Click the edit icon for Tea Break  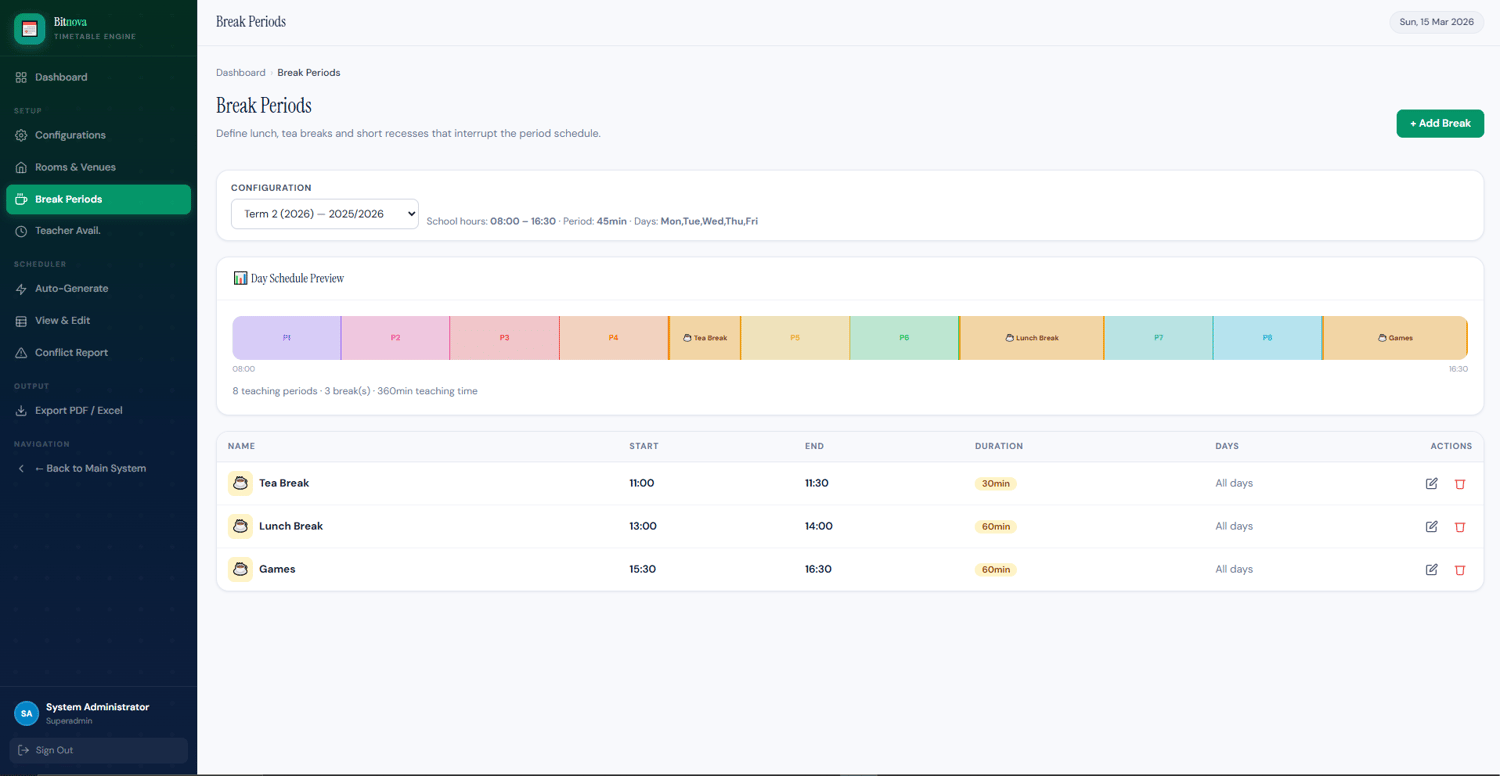click(x=1431, y=483)
